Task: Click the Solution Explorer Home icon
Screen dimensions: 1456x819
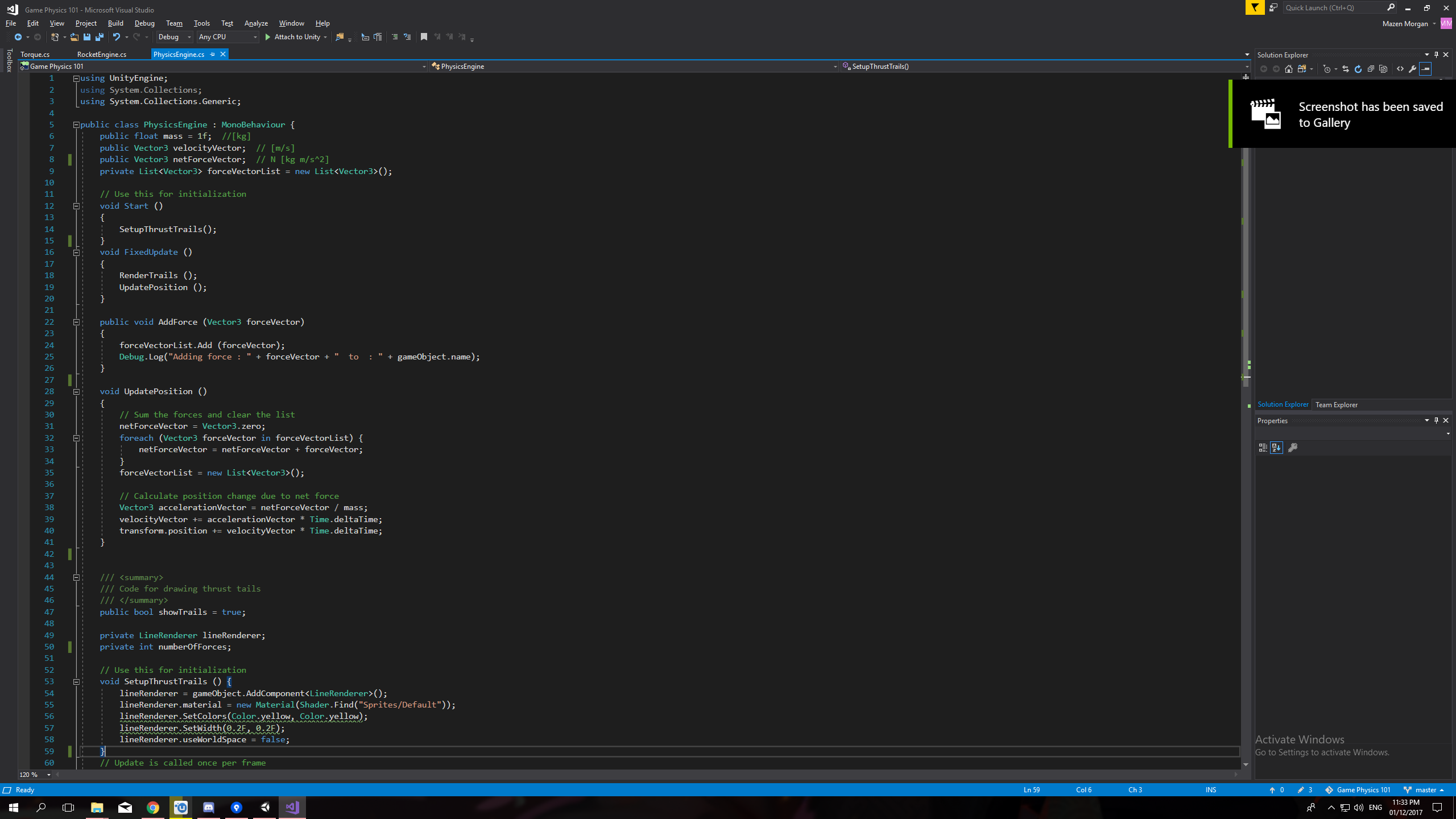Action: 1289,69
